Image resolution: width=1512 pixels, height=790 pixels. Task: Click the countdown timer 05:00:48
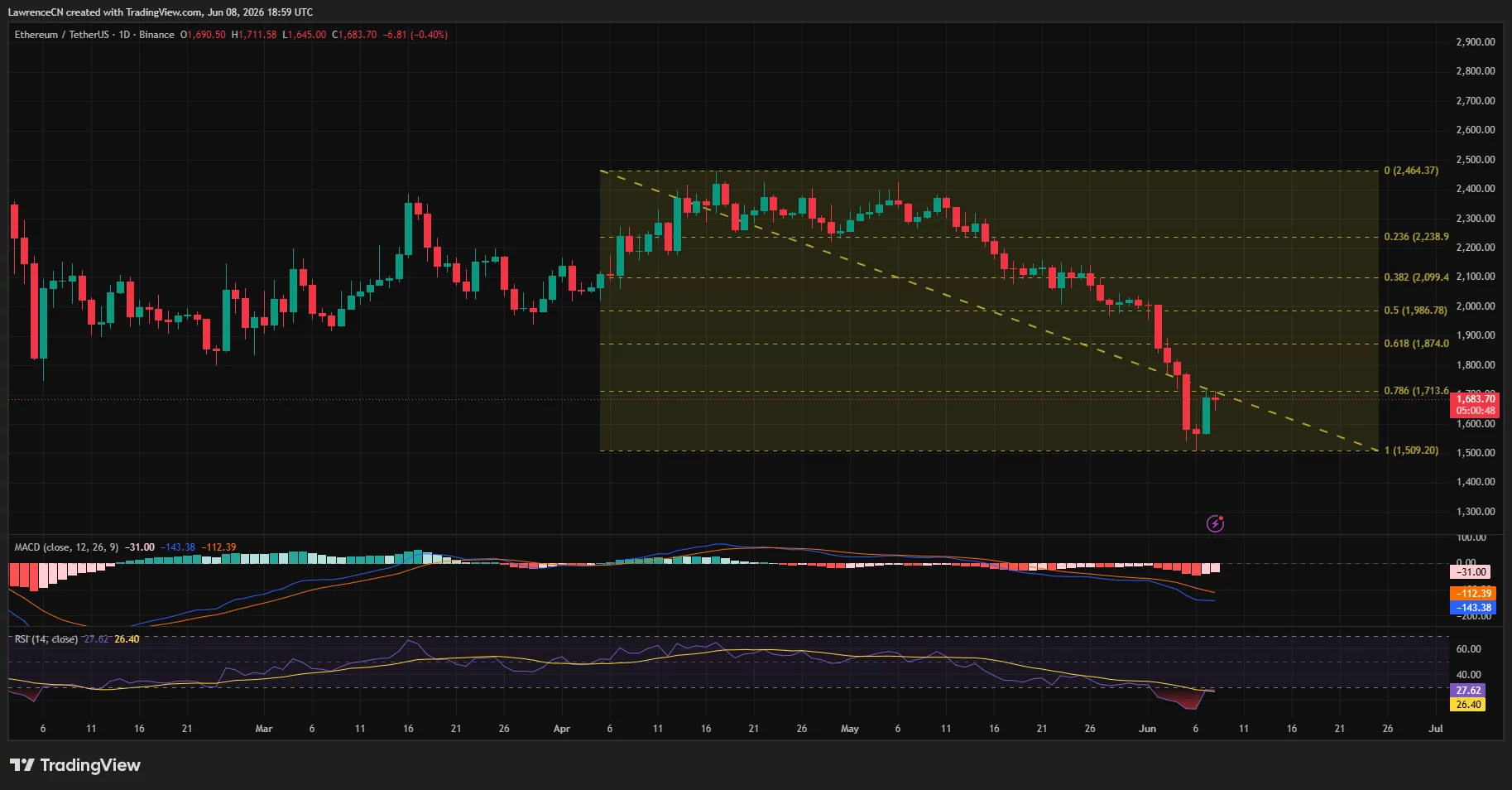1476,411
